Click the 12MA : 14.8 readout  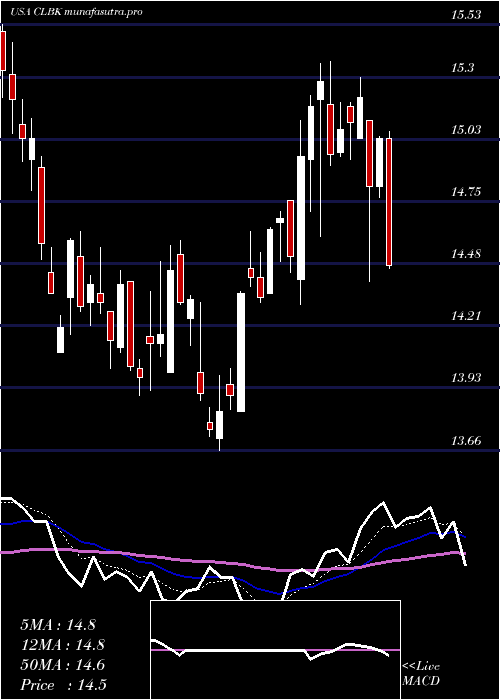(62, 645)
